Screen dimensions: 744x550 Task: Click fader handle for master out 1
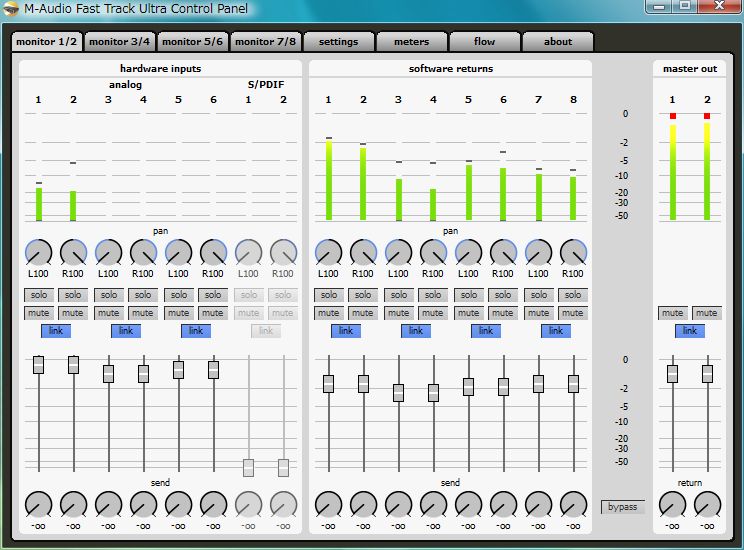[672, 374]
